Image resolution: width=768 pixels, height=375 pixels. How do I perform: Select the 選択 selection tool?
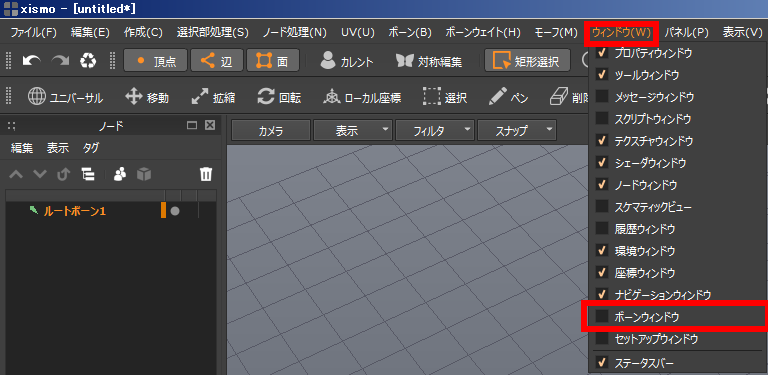point(445,97)
